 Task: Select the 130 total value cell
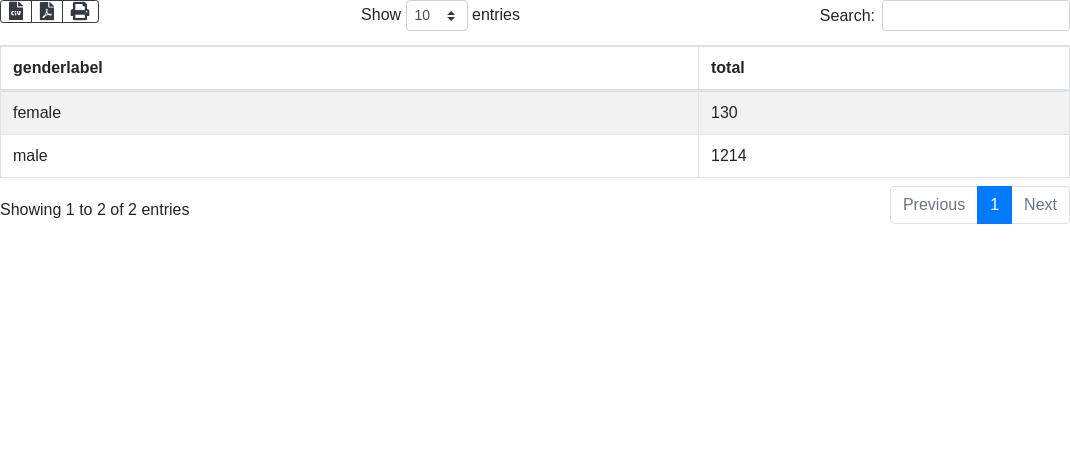pyautogui.click(x=884, y=113)
